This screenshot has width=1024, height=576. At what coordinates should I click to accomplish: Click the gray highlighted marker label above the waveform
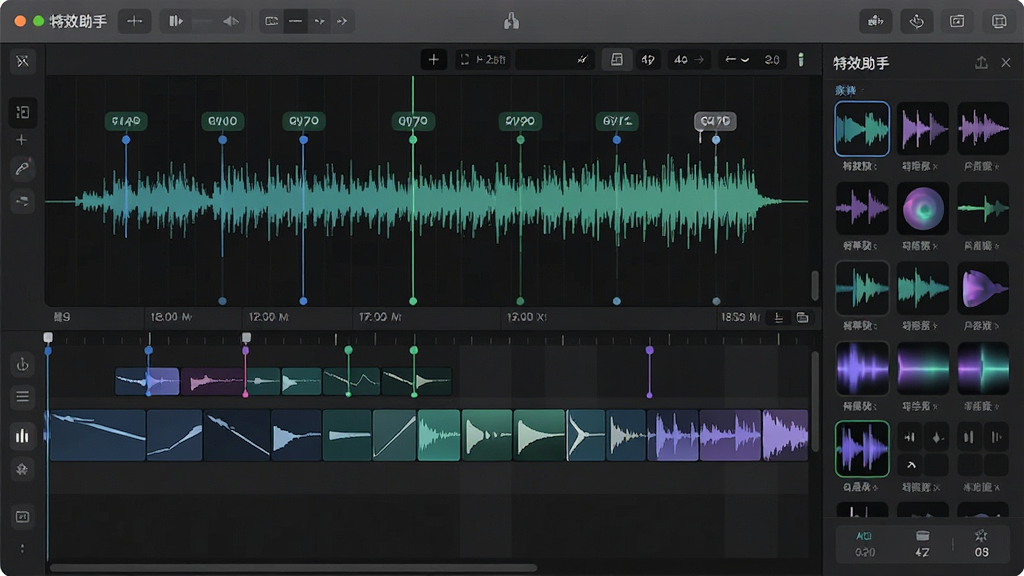[x=715, y=121]
